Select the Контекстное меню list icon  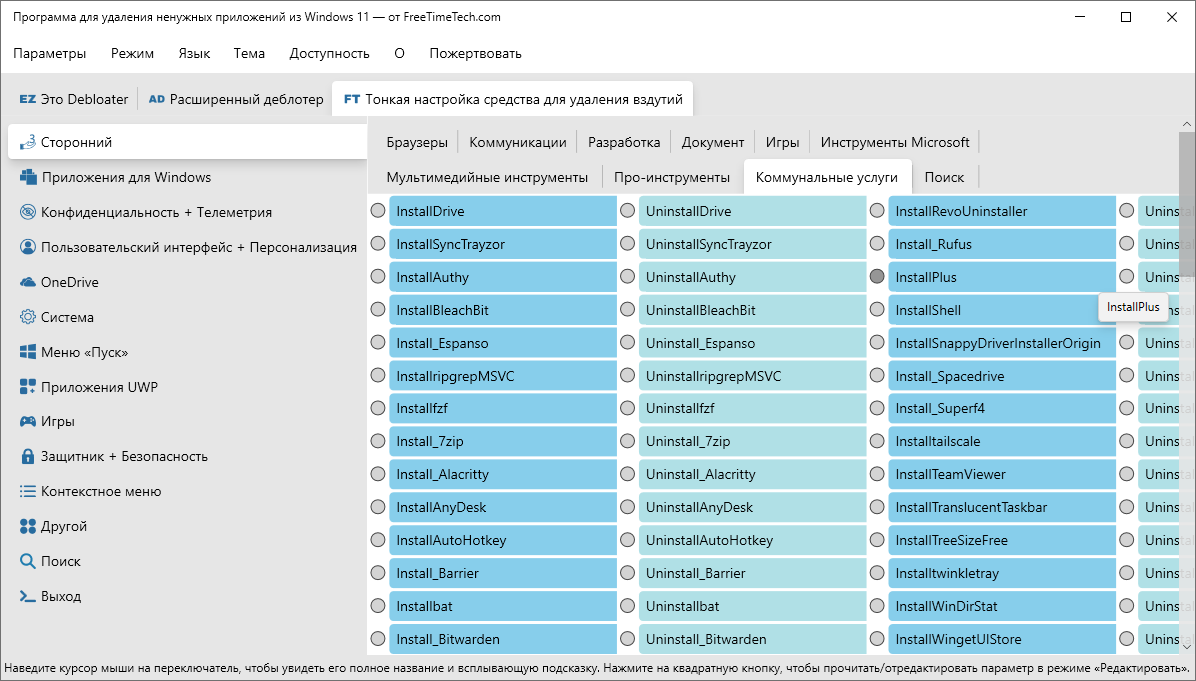pos(27,491)
